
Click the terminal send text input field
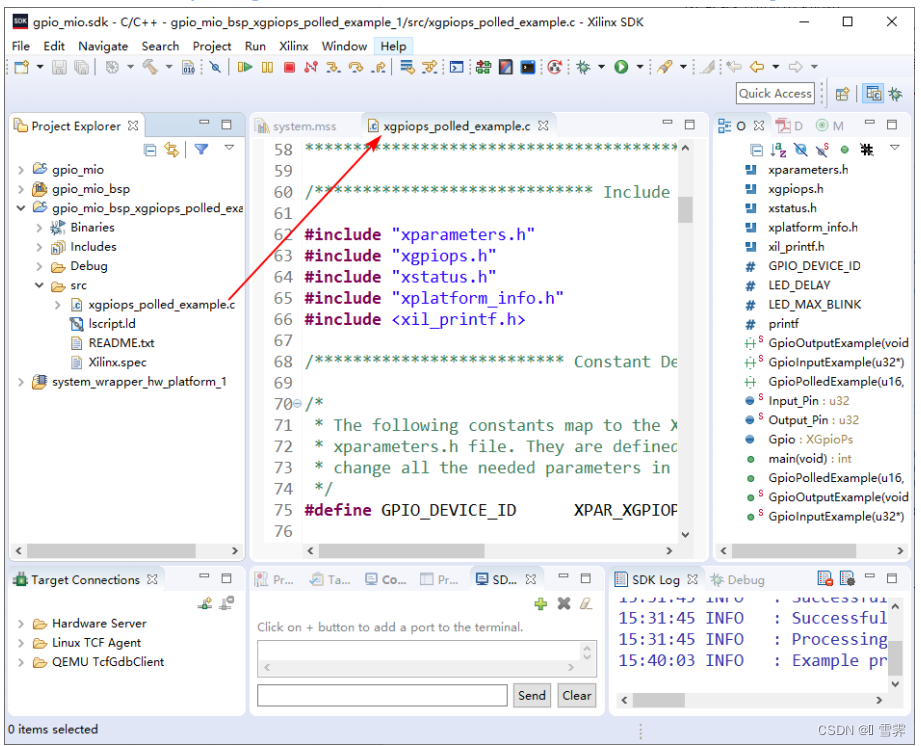pos(382,695)
